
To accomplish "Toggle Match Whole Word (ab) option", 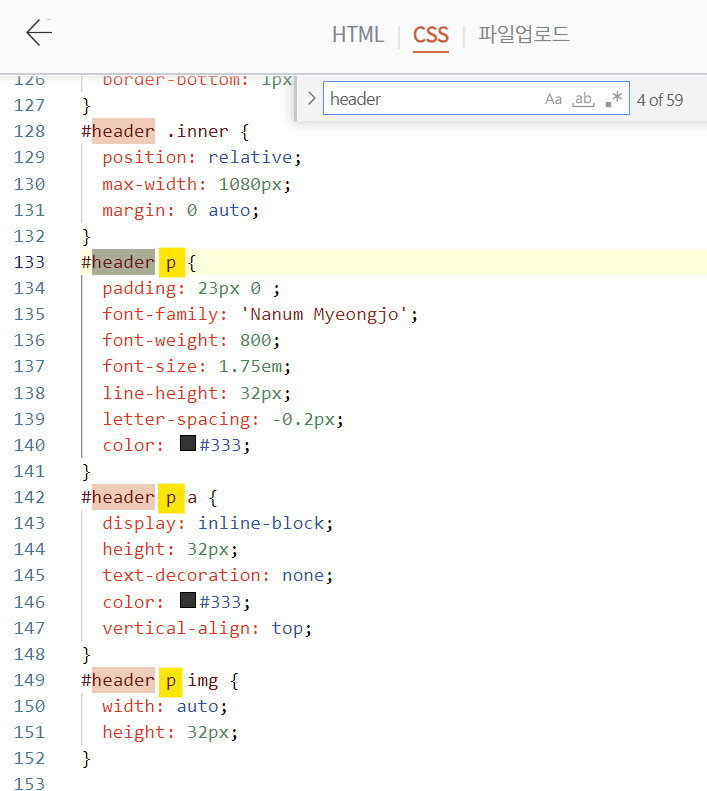I will tap(583, 99).
